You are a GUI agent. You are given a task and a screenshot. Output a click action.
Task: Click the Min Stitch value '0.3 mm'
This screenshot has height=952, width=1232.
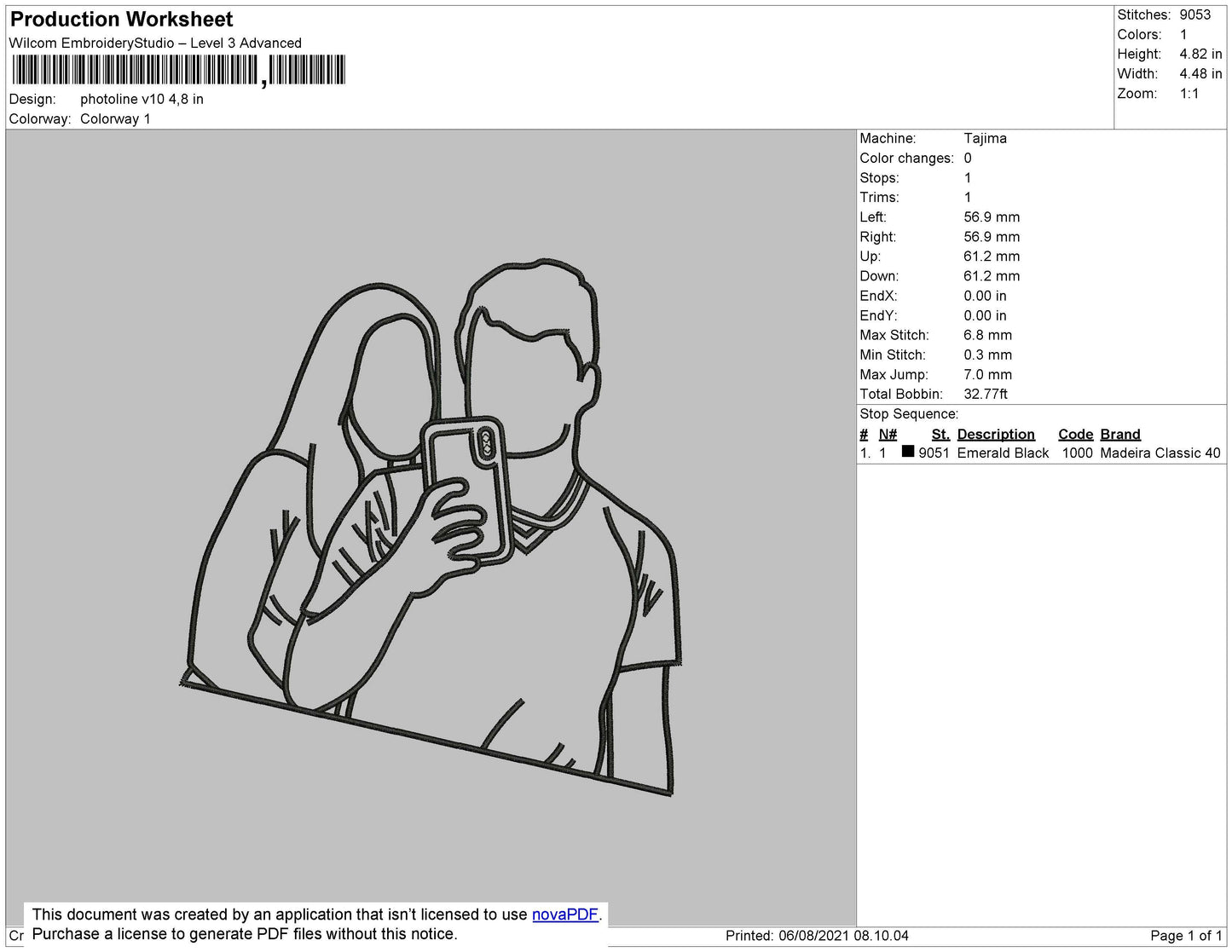pyautogui.click(x=988, y=355)
